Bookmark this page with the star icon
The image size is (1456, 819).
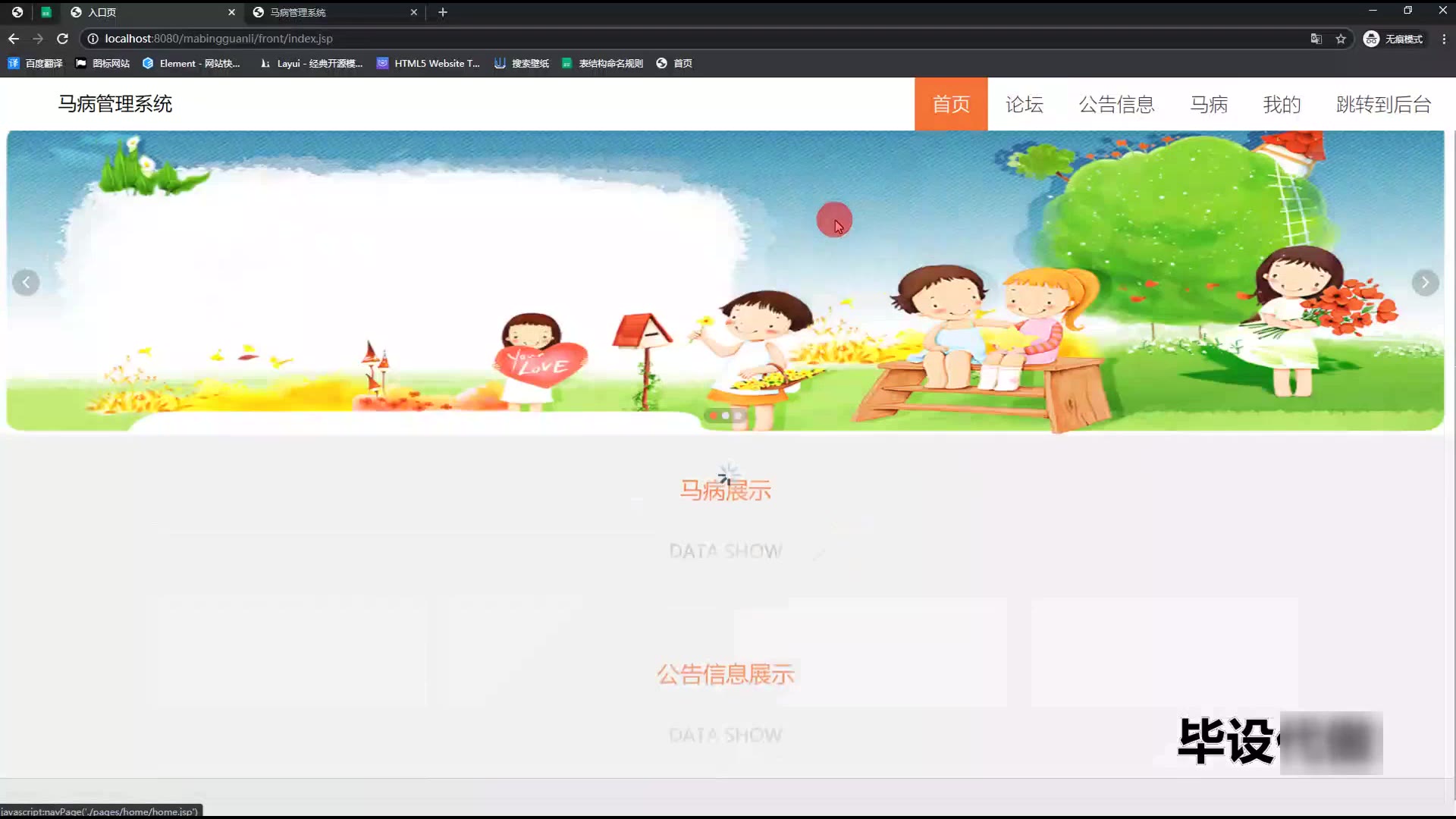(1341, 39)
